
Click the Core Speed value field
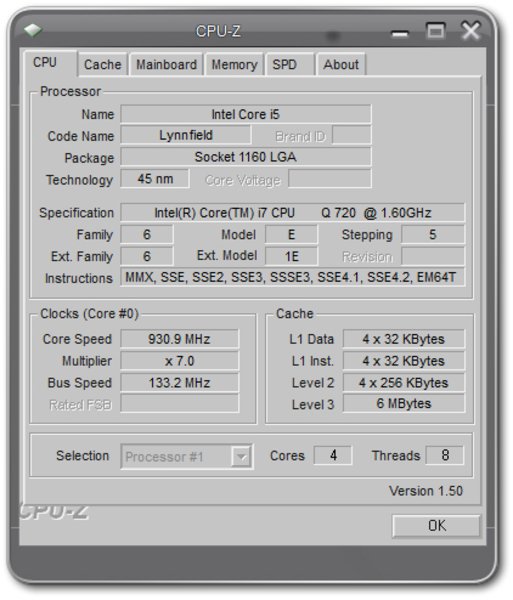tap(179, 339)
